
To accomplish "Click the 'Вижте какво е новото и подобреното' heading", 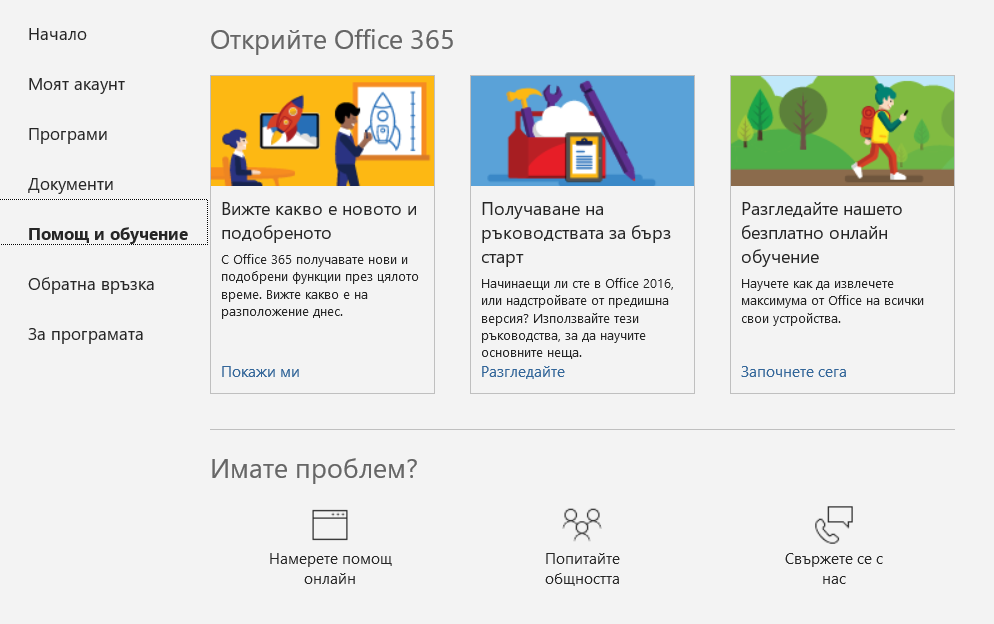I will (319, 221).
